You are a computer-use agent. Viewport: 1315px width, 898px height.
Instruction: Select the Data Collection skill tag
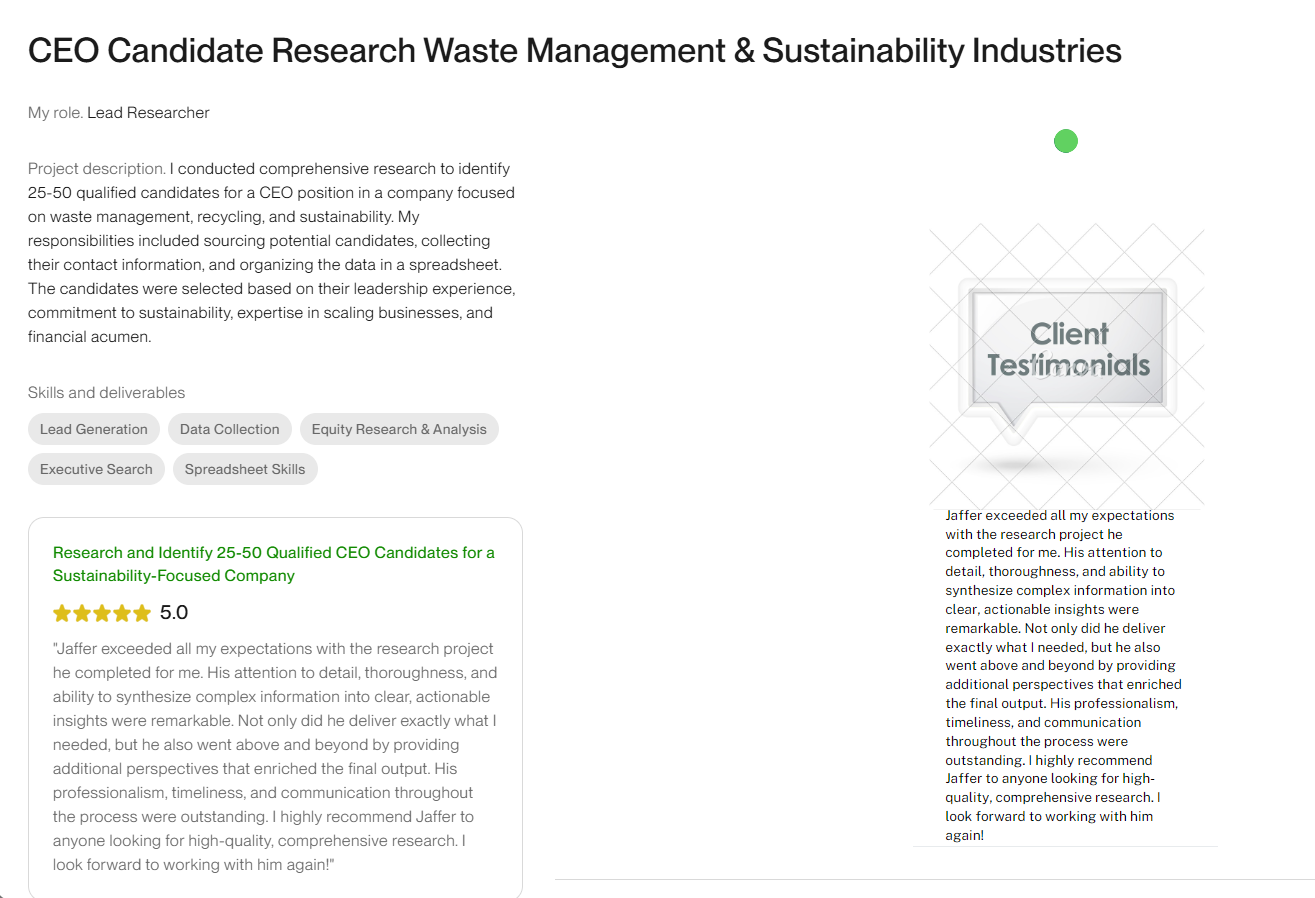tap(230, 429)
